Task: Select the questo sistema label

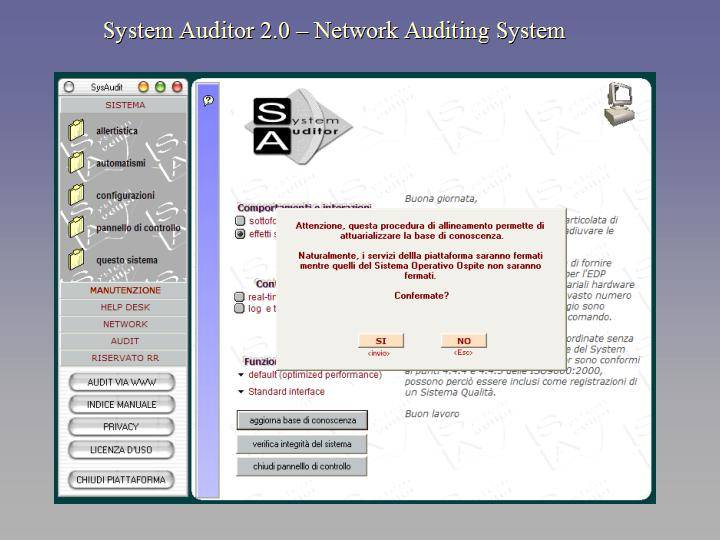Action: 127,260
